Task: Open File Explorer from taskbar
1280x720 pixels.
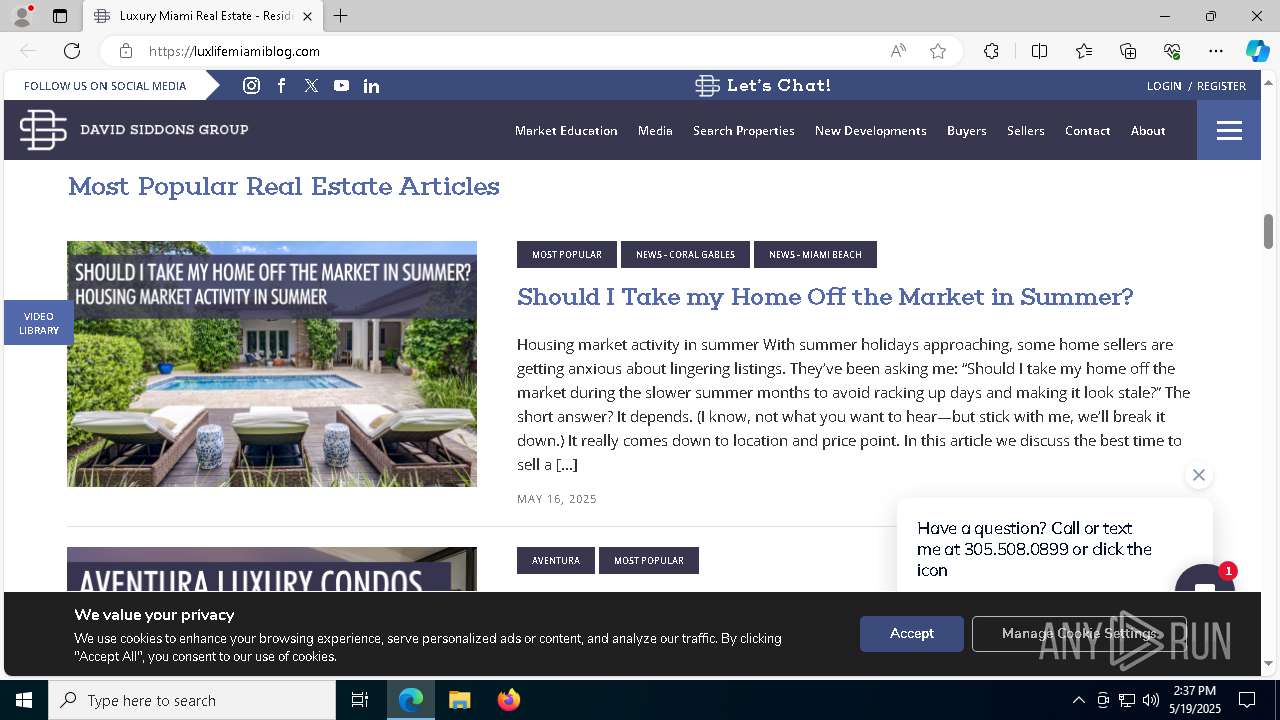Action: 459,700
